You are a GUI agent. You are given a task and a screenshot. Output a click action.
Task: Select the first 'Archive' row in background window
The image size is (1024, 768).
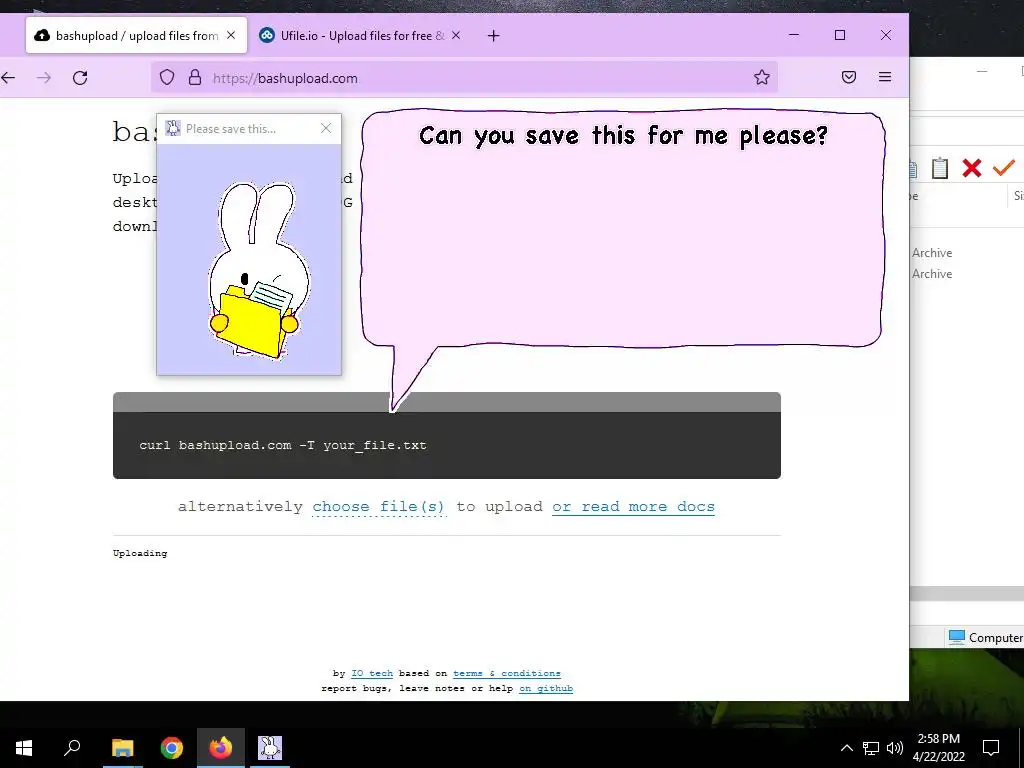point(932,253)
